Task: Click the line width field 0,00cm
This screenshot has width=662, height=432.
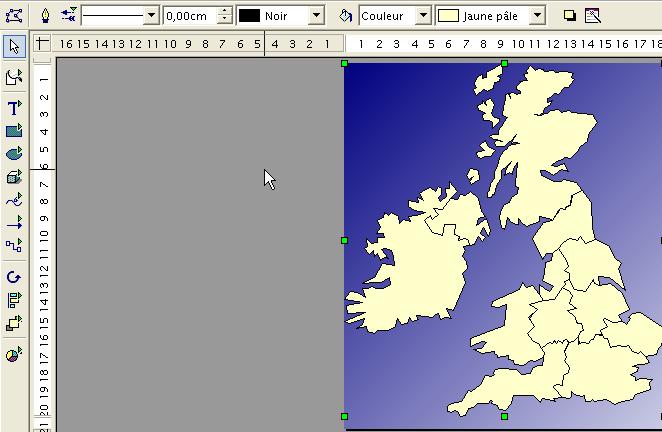Action: point(190,16)
